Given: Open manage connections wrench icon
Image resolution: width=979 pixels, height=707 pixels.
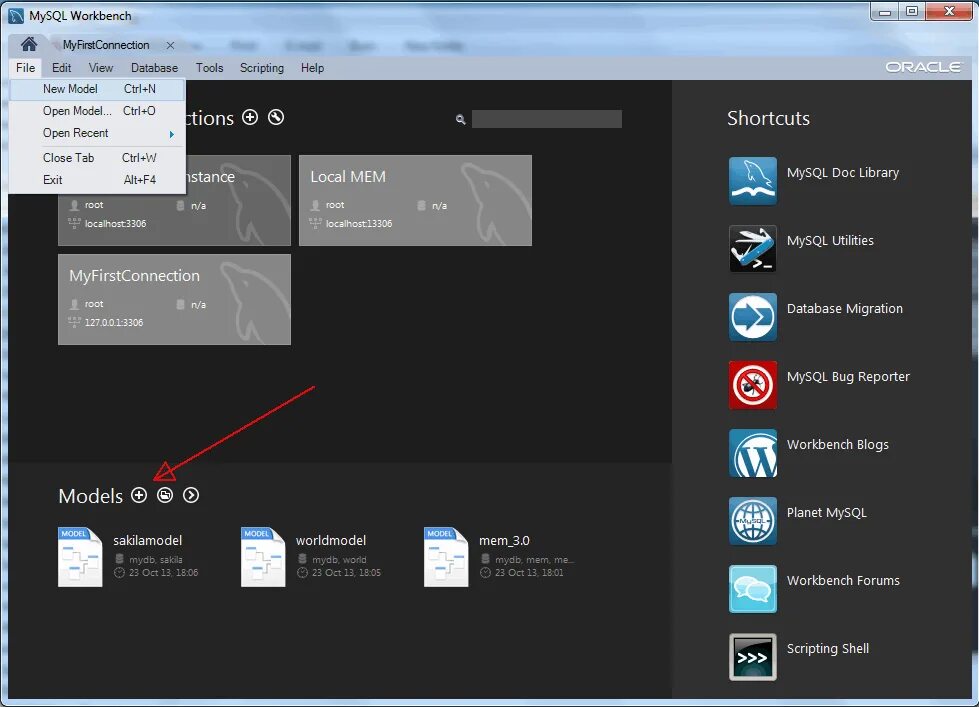Looking at the screenshot, I should point(276,117).
